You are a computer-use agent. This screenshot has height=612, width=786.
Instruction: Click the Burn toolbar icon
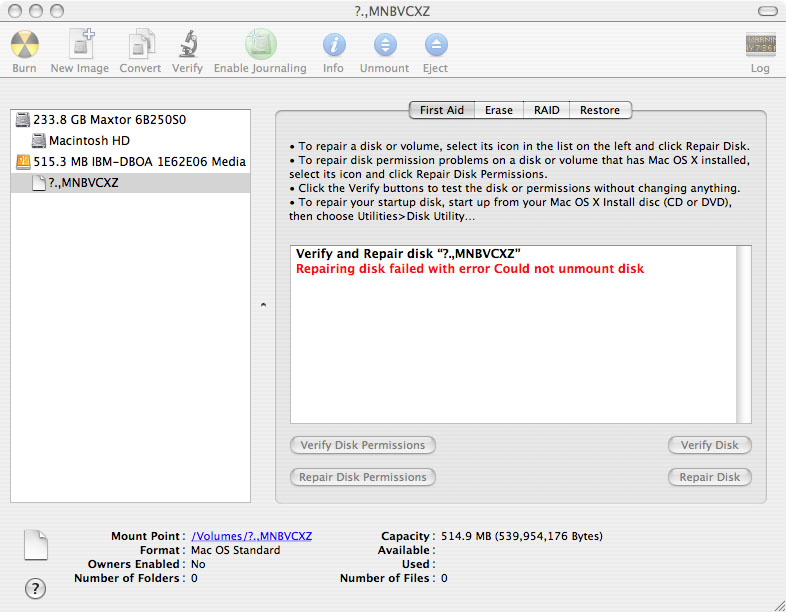(x=25, y=44)
